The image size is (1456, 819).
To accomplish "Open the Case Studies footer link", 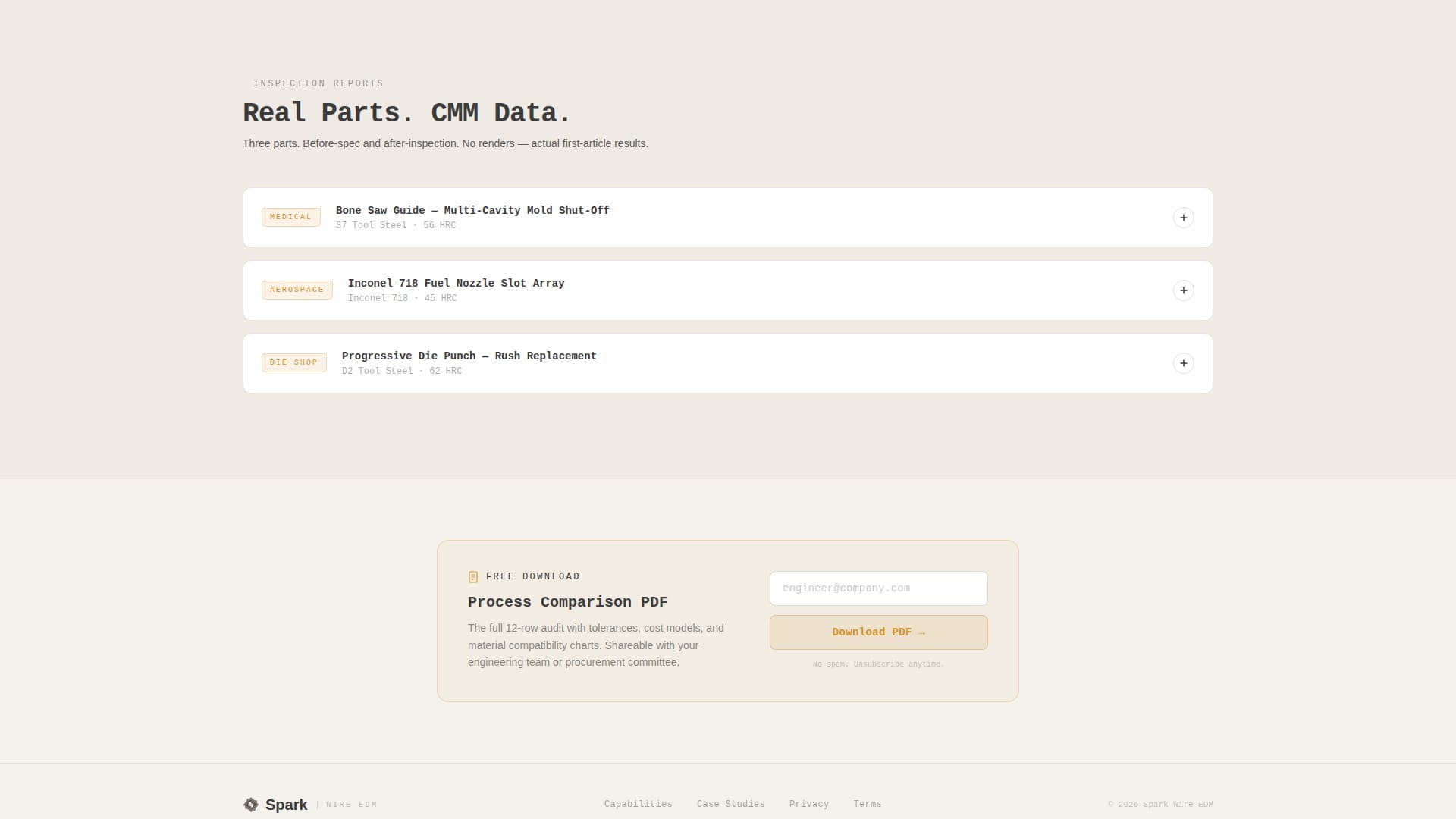I will [730, 804].
